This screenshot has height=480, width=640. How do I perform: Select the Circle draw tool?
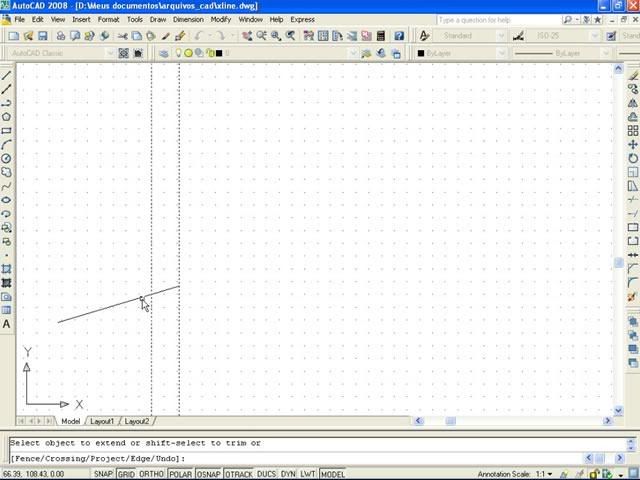coord(6,158)
